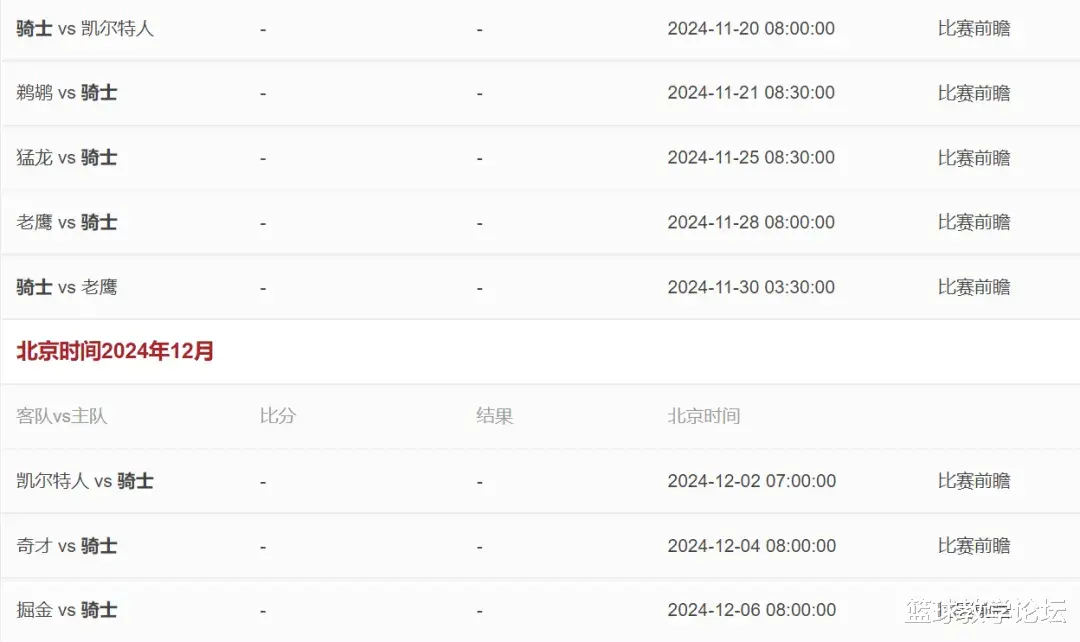Click the 北京时间2024年12月 section heading
Screen dimensions: 1080x642
point(115,351)
